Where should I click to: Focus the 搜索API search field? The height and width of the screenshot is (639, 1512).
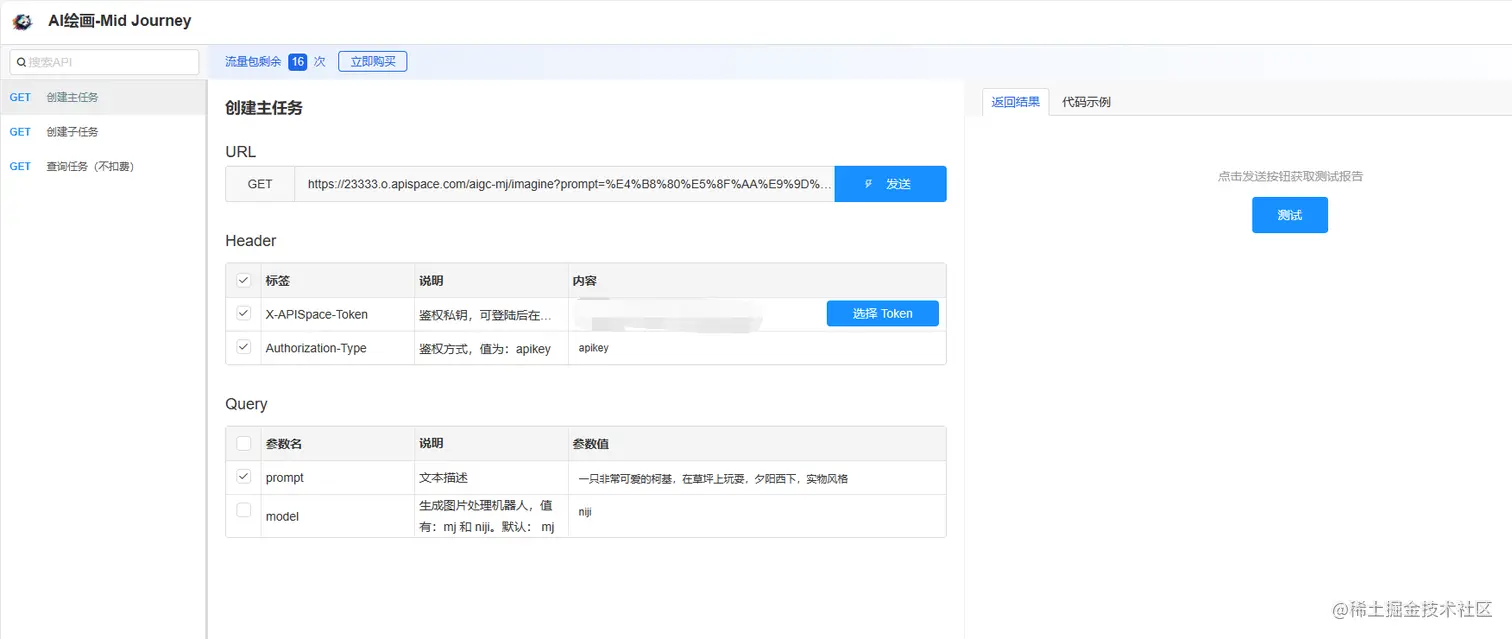104,62
